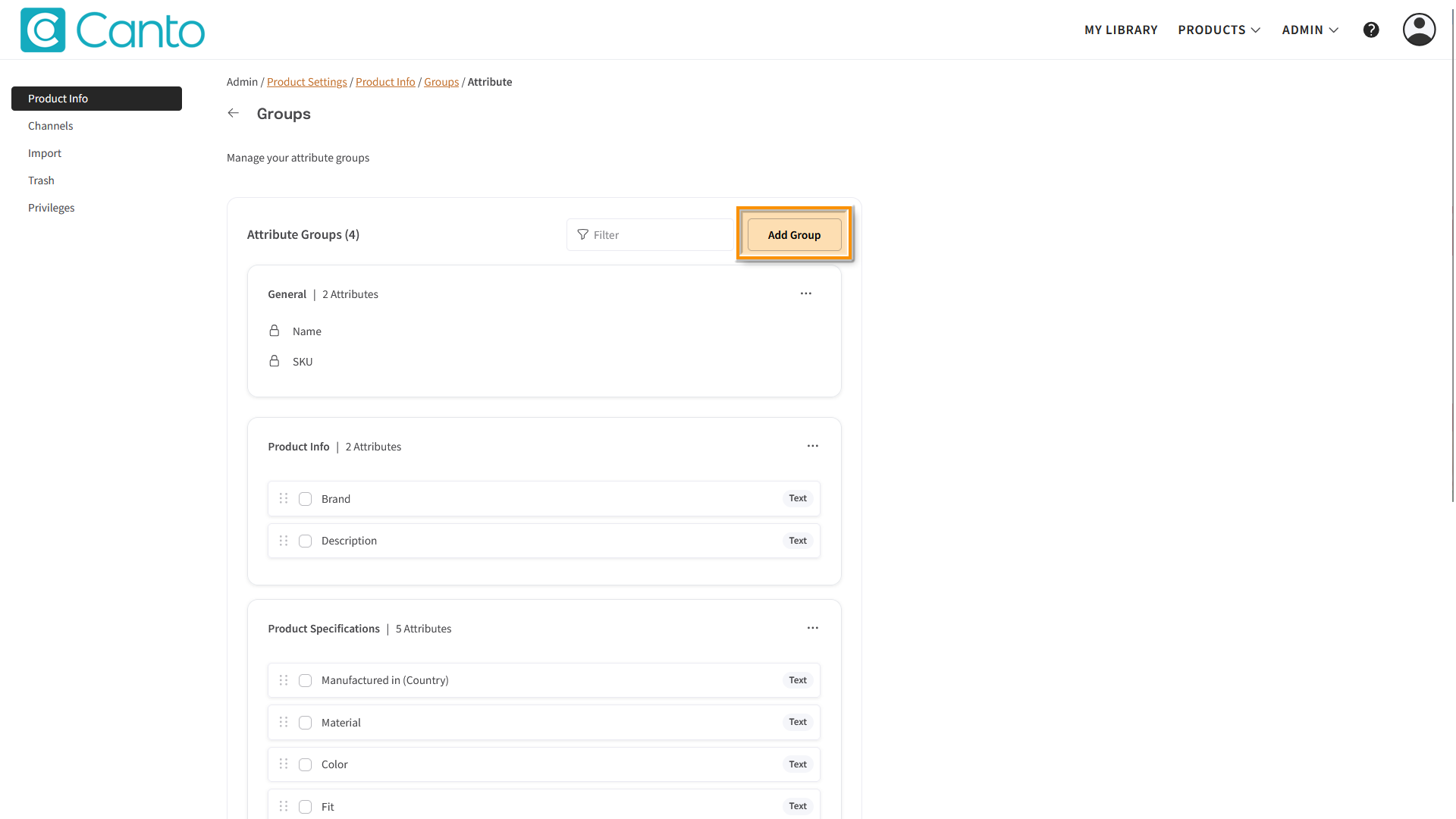Viewport: 1456px width, 819px height.
Task: Open My Library
Action: [x=1121, y=30]
